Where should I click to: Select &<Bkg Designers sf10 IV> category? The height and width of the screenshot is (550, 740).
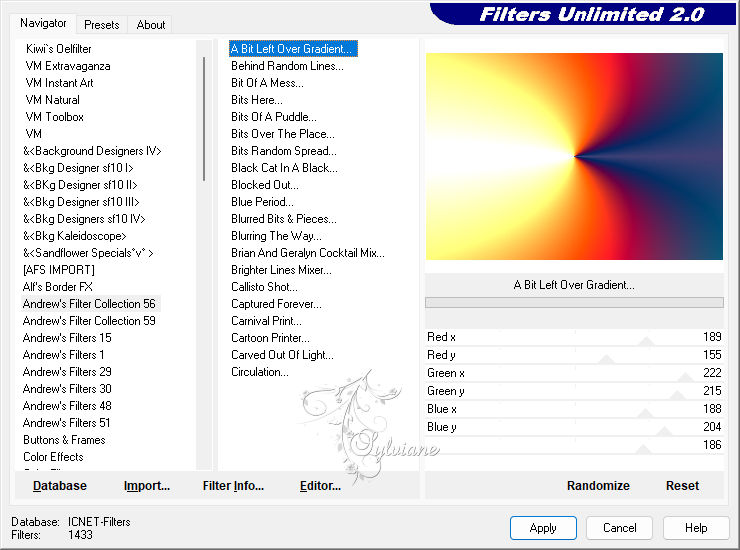click(84, 219)
